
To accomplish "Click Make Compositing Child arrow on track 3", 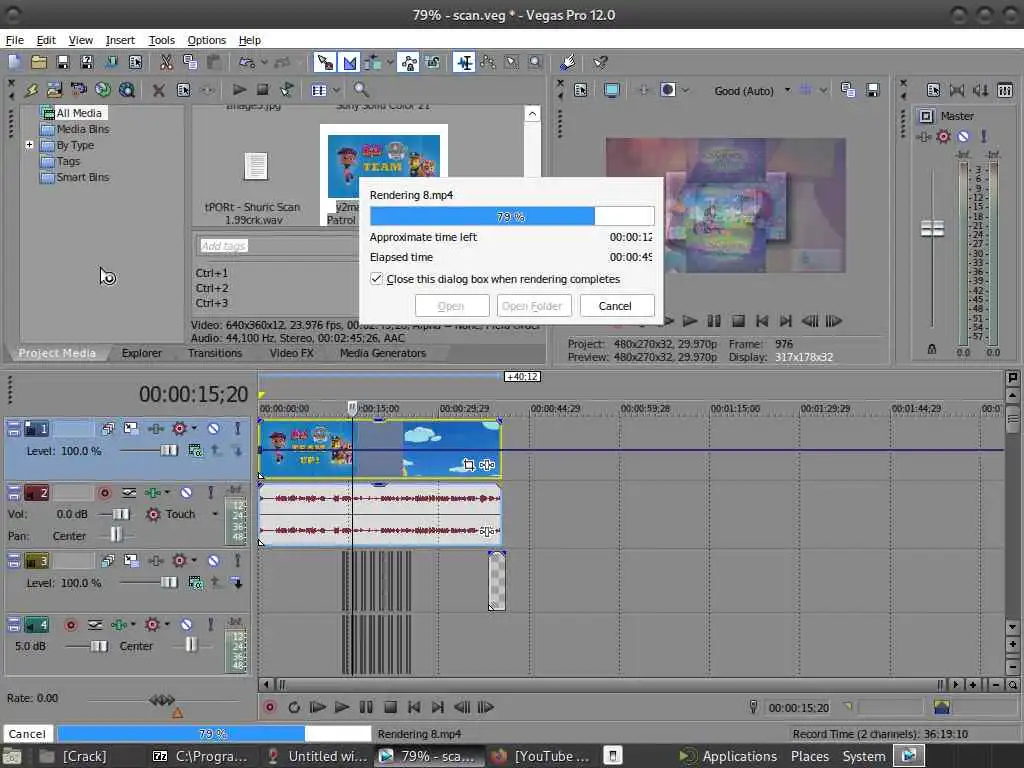I will [236, 582].
